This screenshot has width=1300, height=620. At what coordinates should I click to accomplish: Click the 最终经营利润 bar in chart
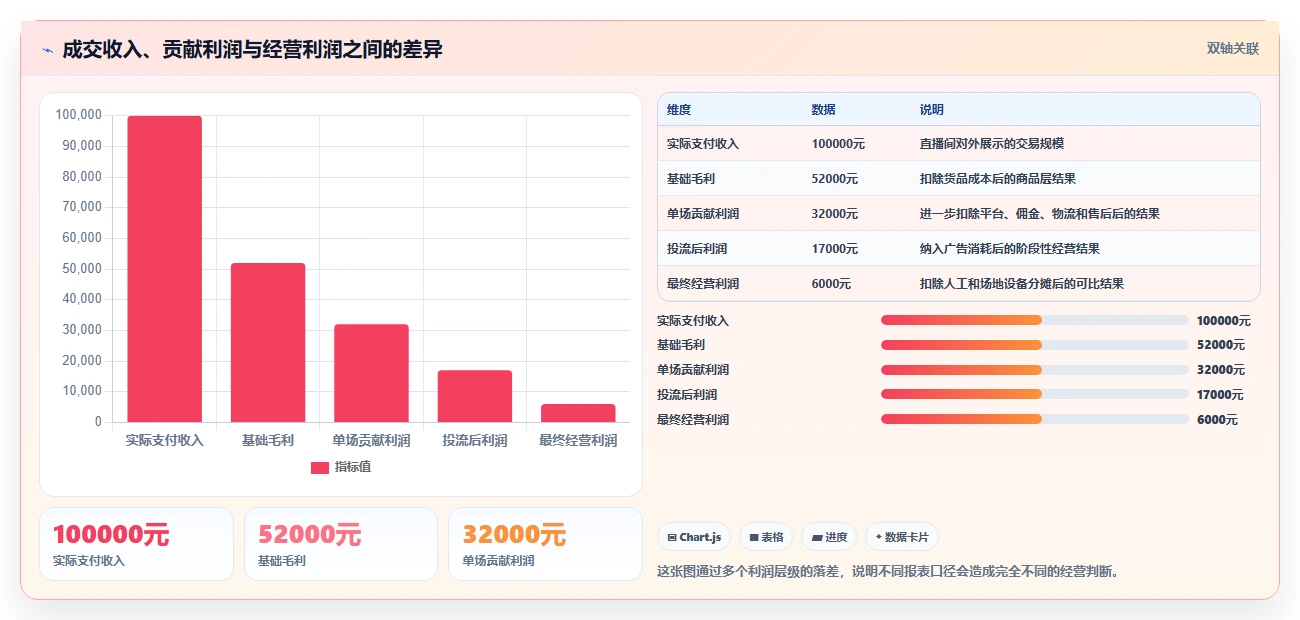[x=578, y=413]
